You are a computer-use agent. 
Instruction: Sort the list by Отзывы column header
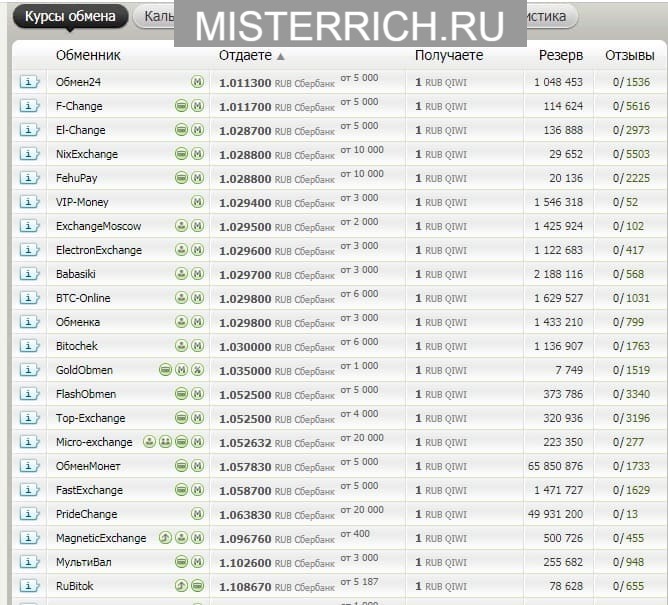(630, 56)
